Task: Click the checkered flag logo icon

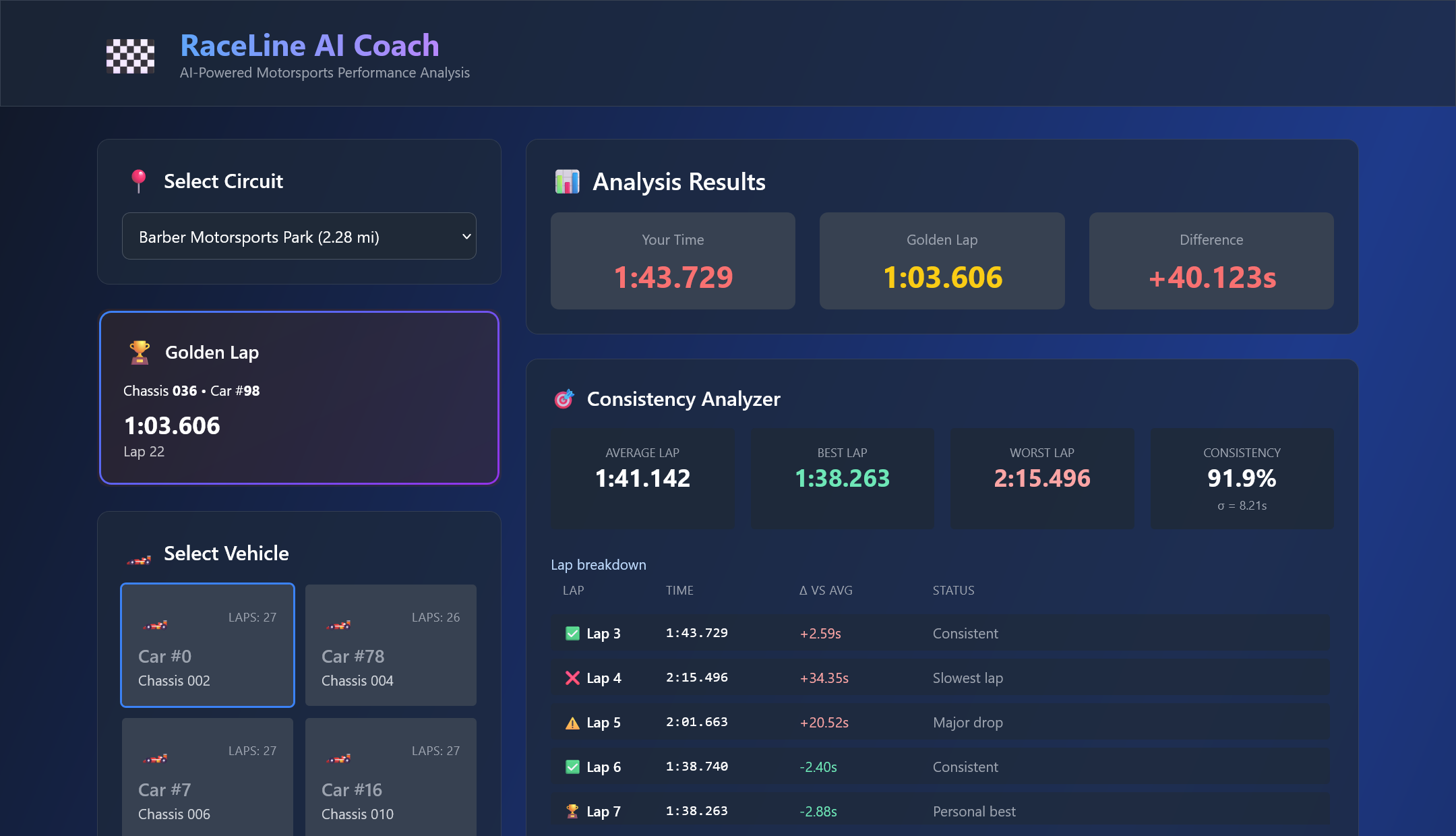Action: coord(130,56)
